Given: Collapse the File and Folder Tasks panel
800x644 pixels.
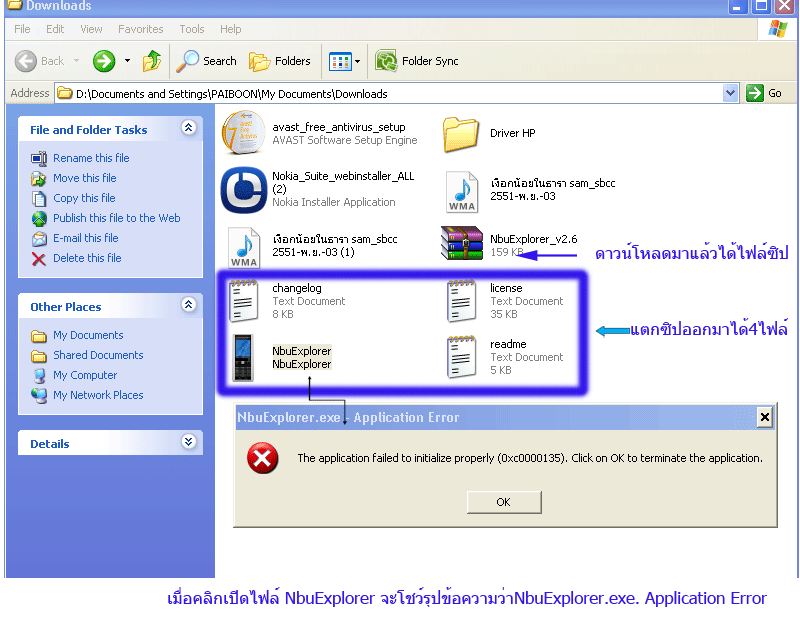Looking at the screenshot, I should 188,127.
